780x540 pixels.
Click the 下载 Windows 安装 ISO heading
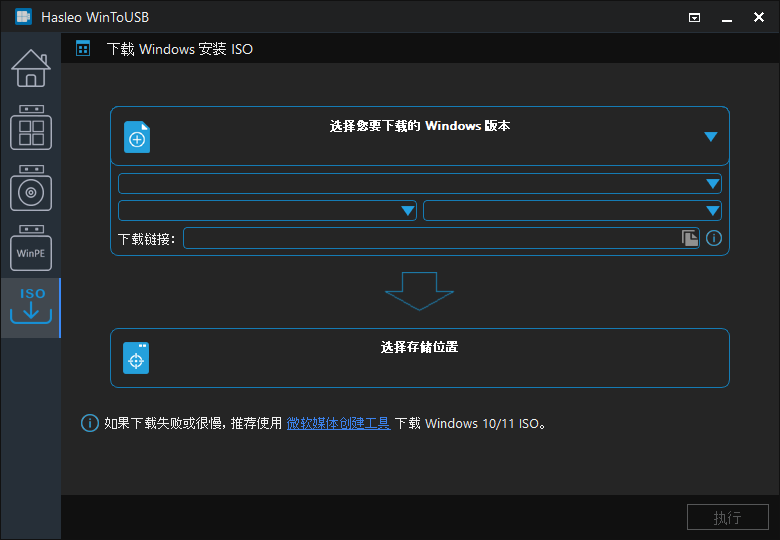point(180,49)
